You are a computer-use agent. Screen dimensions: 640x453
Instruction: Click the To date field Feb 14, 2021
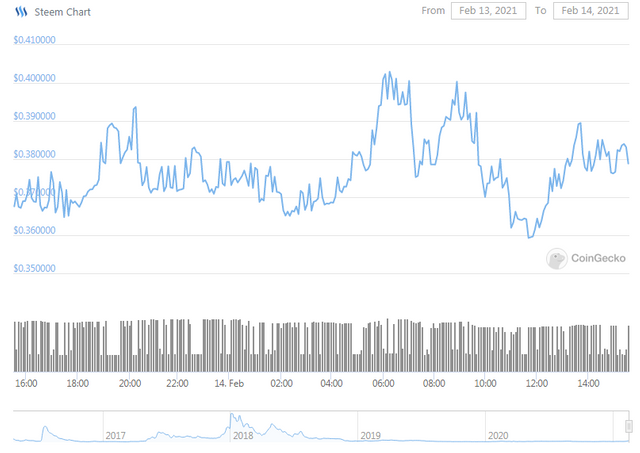tap(591, 11)
